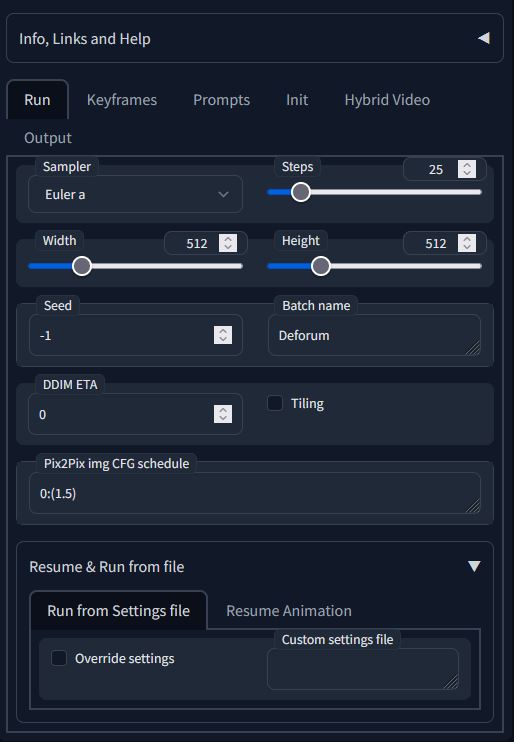
Task: Increment the Seed value stepper up
Action: click(223, 330)
